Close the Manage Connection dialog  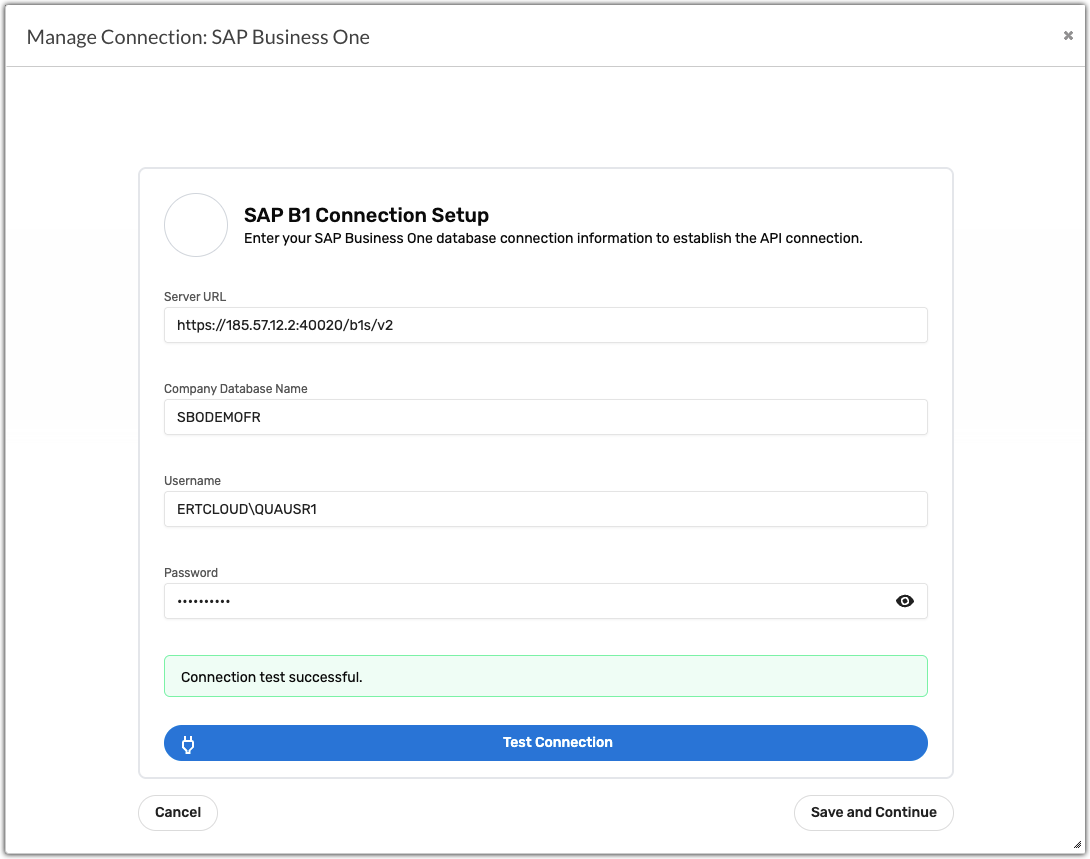(1068, 35)
